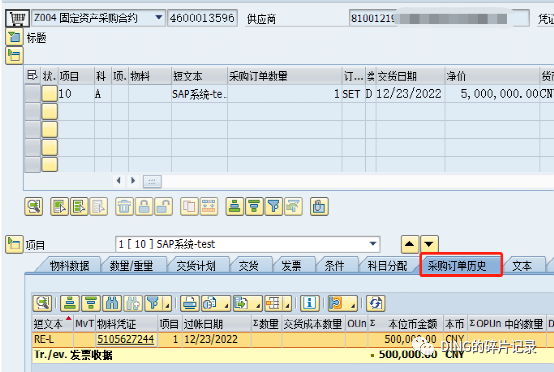The width and height of the screenshot is (554, 372).
Task: Collapse the item overview section icon
Action: [14, 55]
